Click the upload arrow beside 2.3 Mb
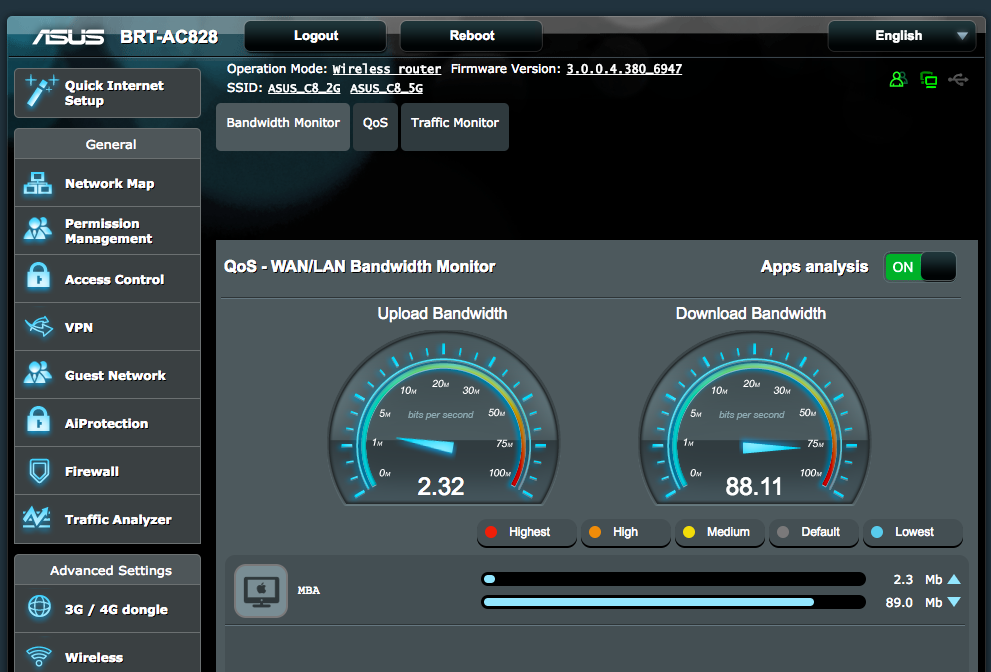Image resolution: width=991 pixels, height=672 pixels. [954, 579]
